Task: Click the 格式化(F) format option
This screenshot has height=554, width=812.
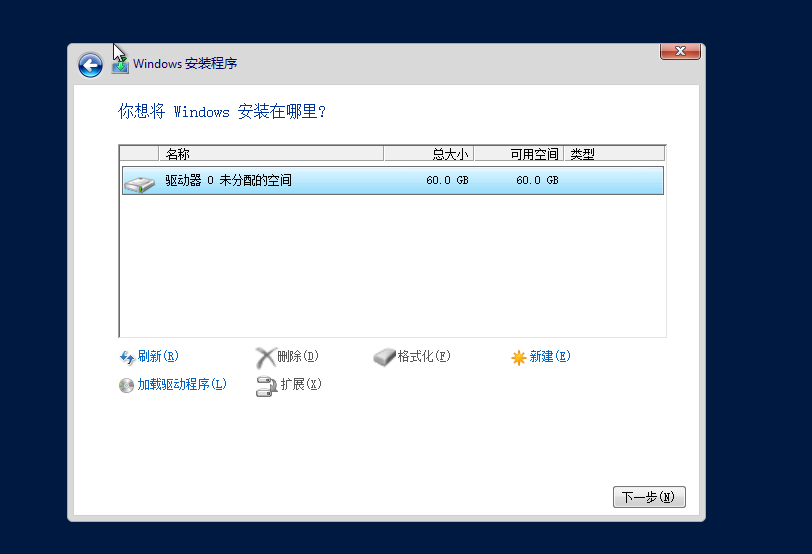Action: (424, 356)
